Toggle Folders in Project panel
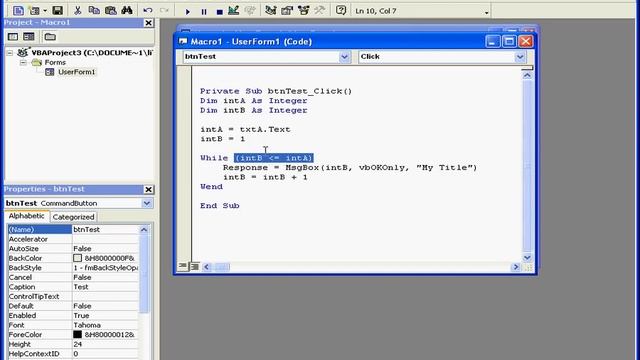Image resolution: width=640 pixels, height=360 pixels. [x=50, y=37]
